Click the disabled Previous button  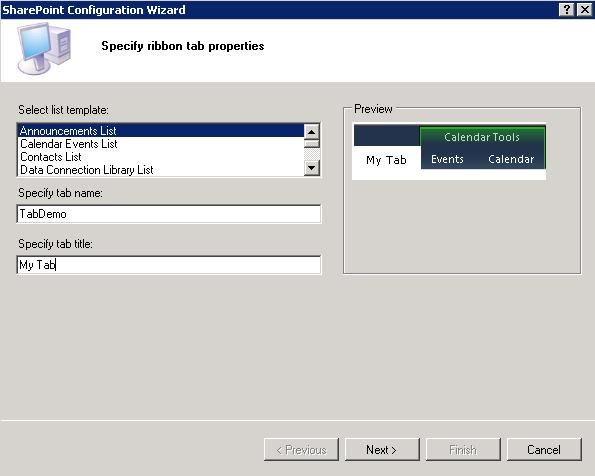(x=301, y=450)
